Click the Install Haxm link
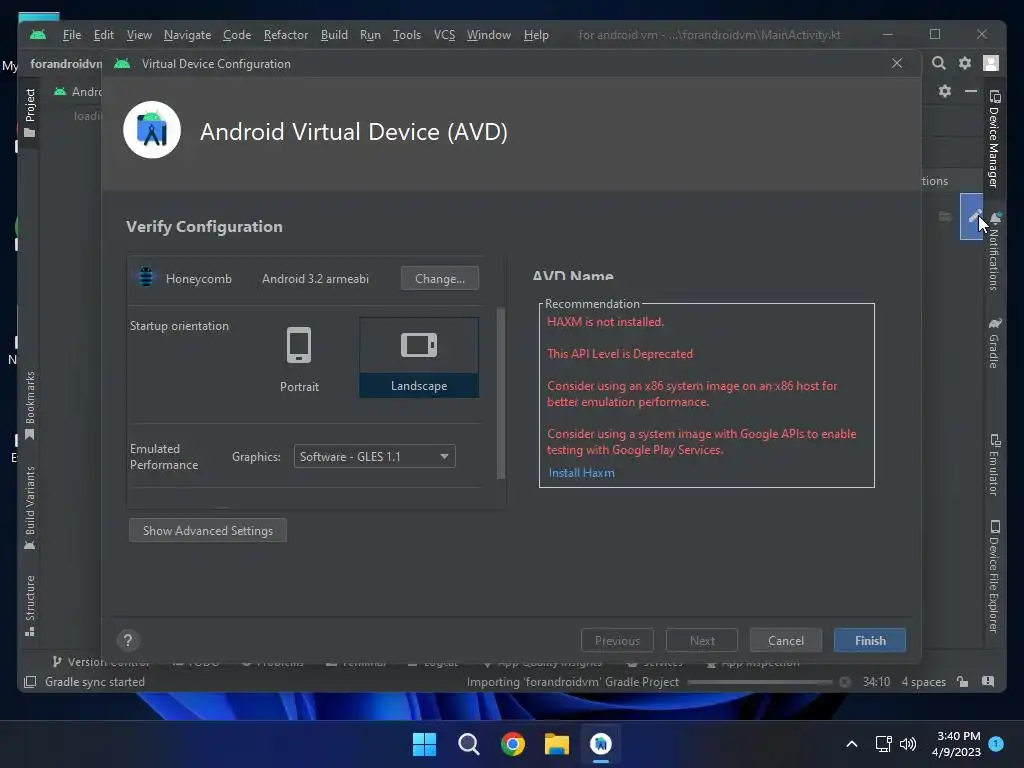The width and height of the screenshot is (1024, 768). (581, 472)
